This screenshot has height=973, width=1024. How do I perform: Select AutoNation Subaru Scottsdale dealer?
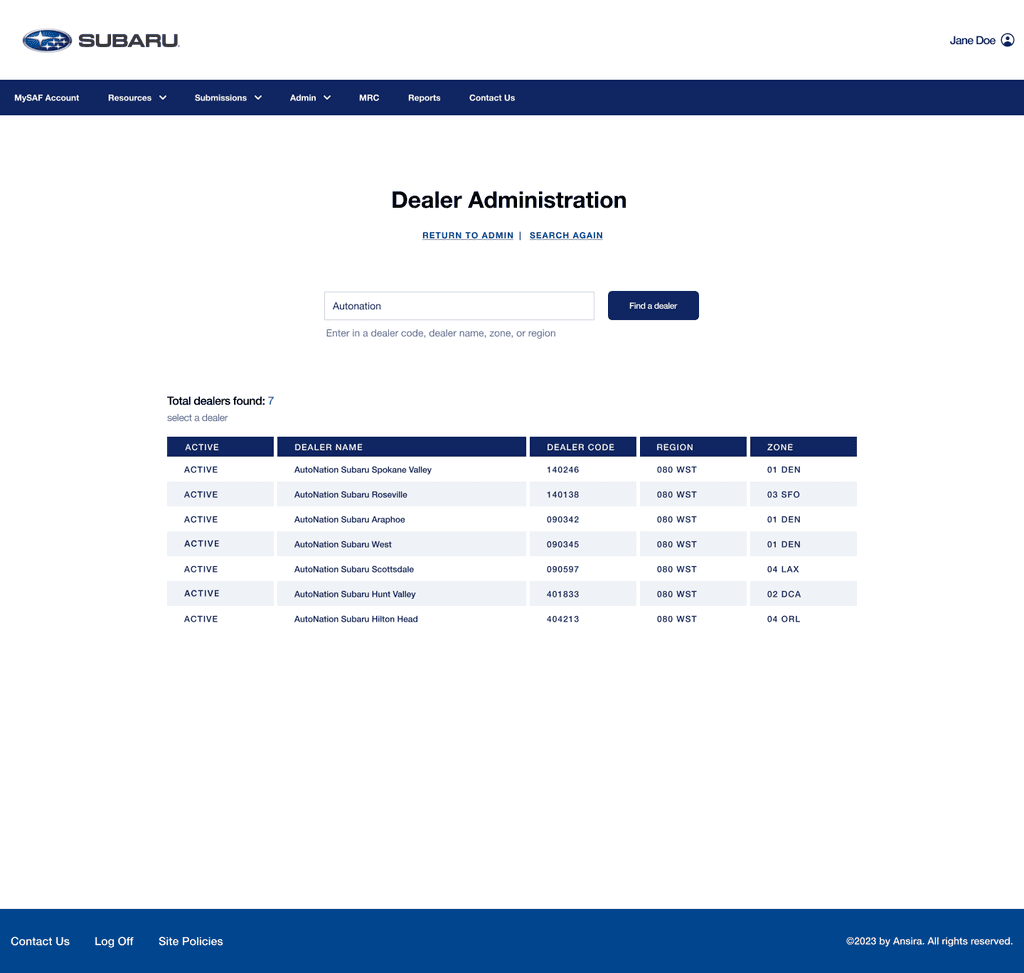click(354, 569)
